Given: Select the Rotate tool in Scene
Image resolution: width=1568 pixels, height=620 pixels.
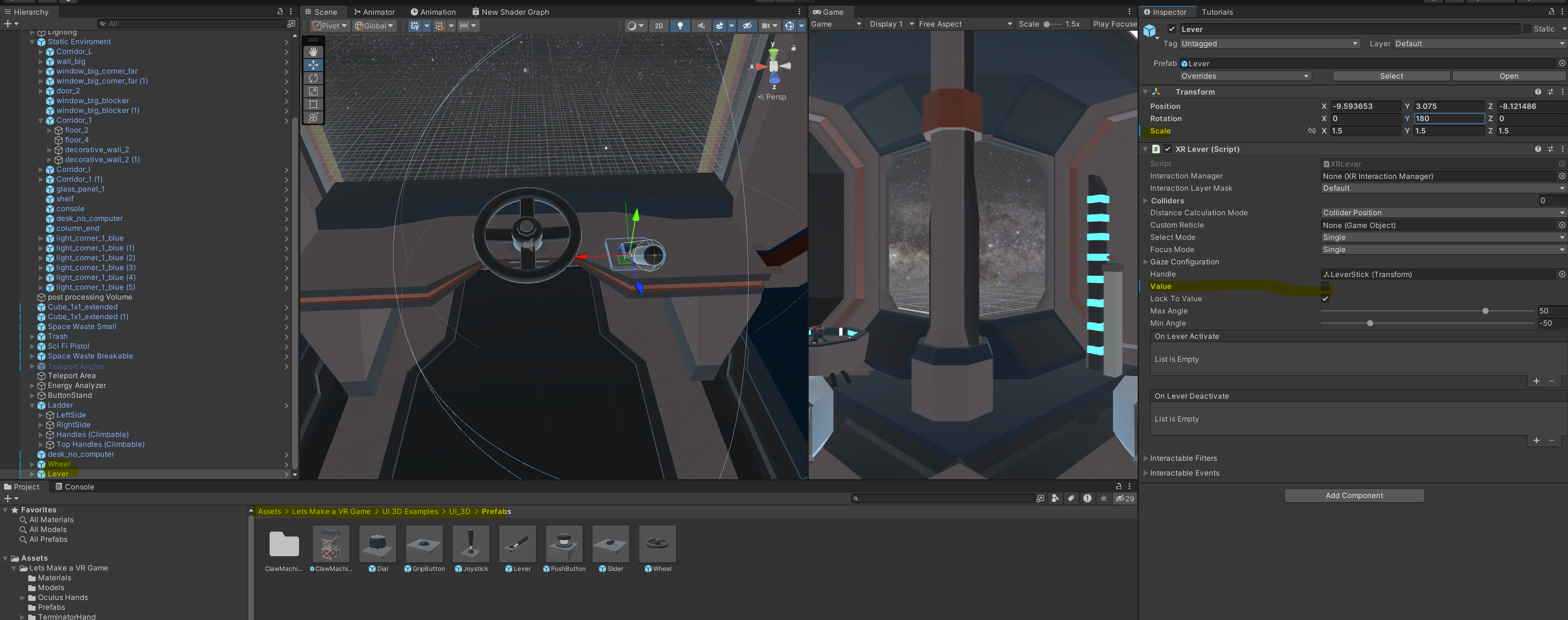Looking at the screenshot, I should 313,78.
